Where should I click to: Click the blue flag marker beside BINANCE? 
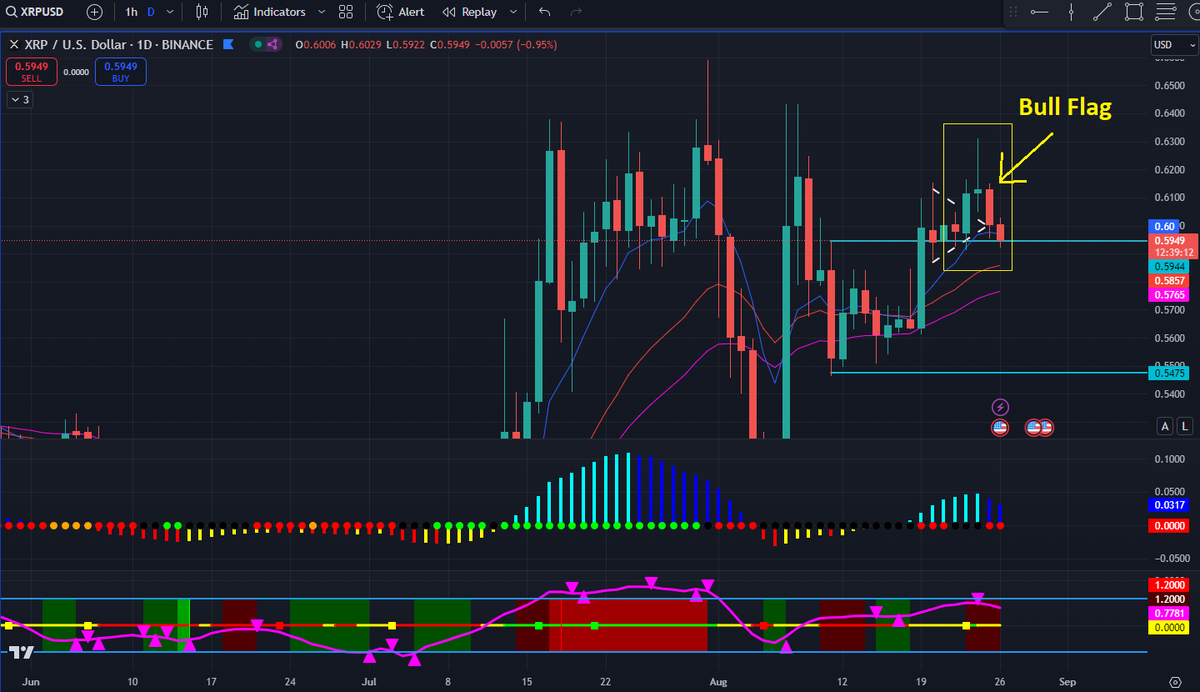coord(228,45)
